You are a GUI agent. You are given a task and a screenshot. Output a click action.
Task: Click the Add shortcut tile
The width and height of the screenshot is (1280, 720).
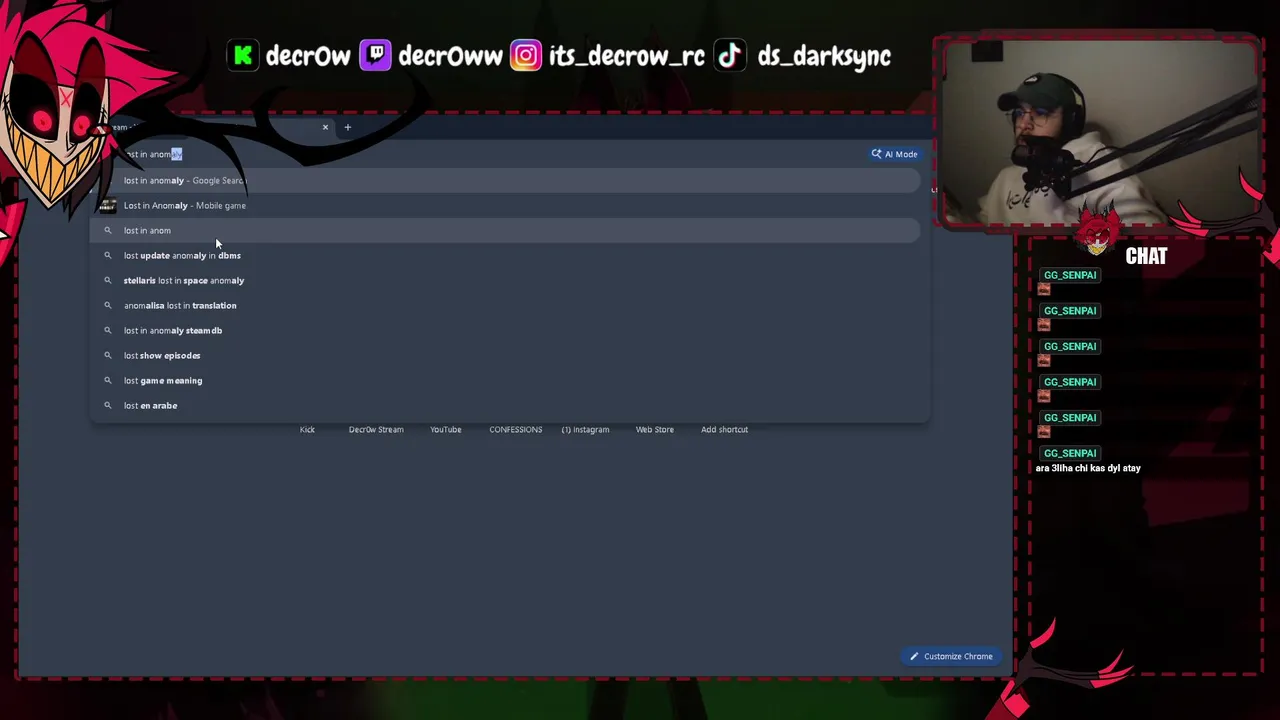(x=724, y=429)
